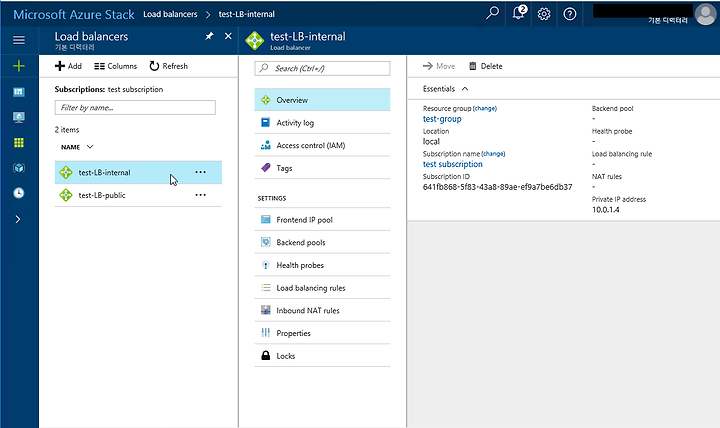
Task: Open the Recent clock icon in sidebar
Action: coord(19,193)
